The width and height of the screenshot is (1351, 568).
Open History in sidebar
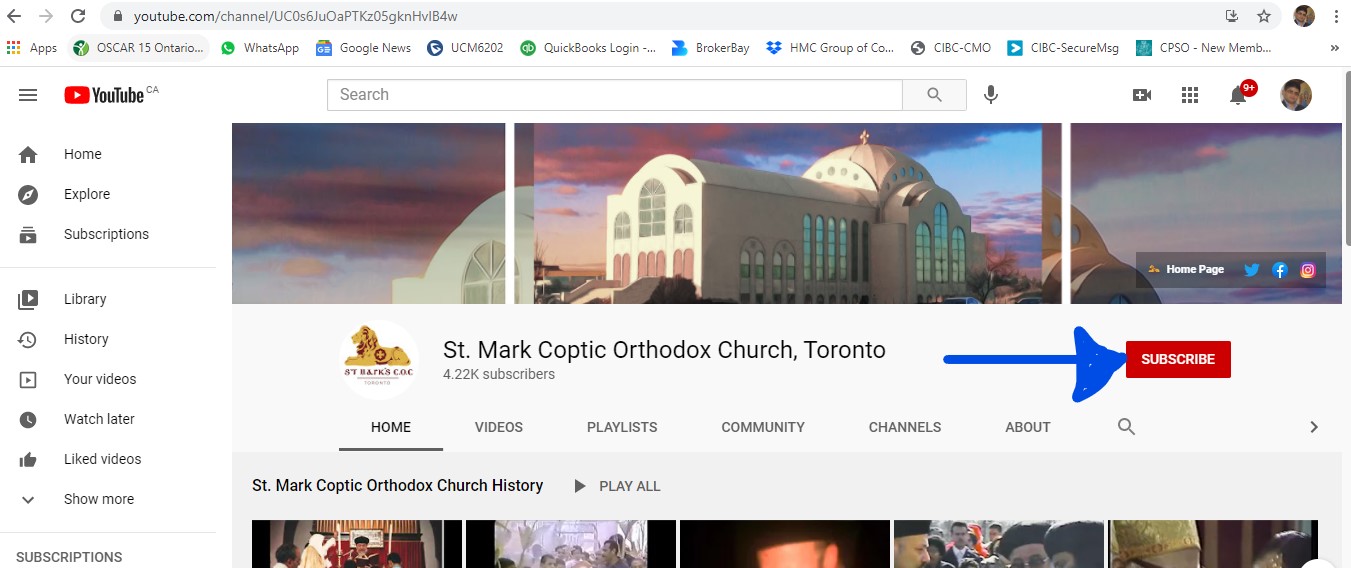(x=108, y=339)
